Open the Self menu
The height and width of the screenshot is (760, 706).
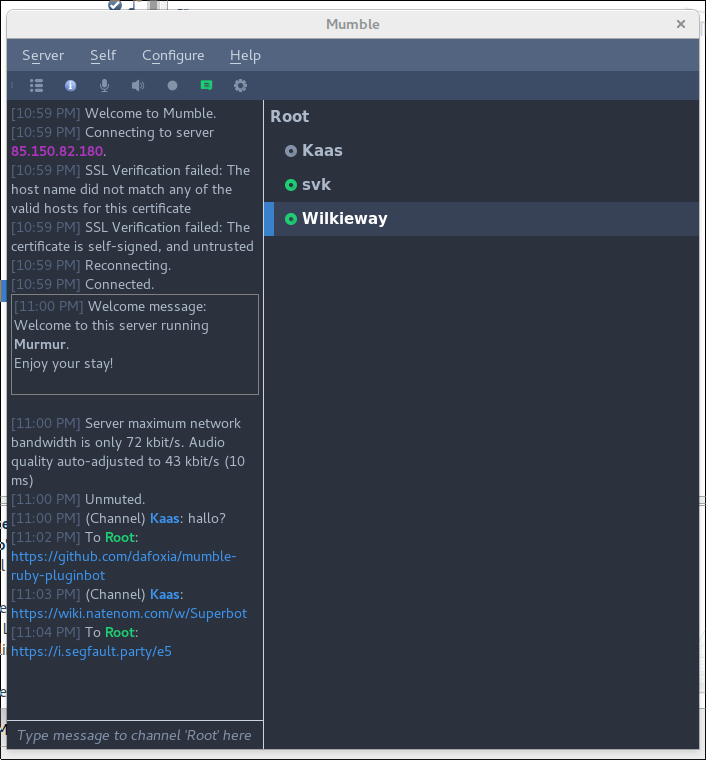[103, 56]
